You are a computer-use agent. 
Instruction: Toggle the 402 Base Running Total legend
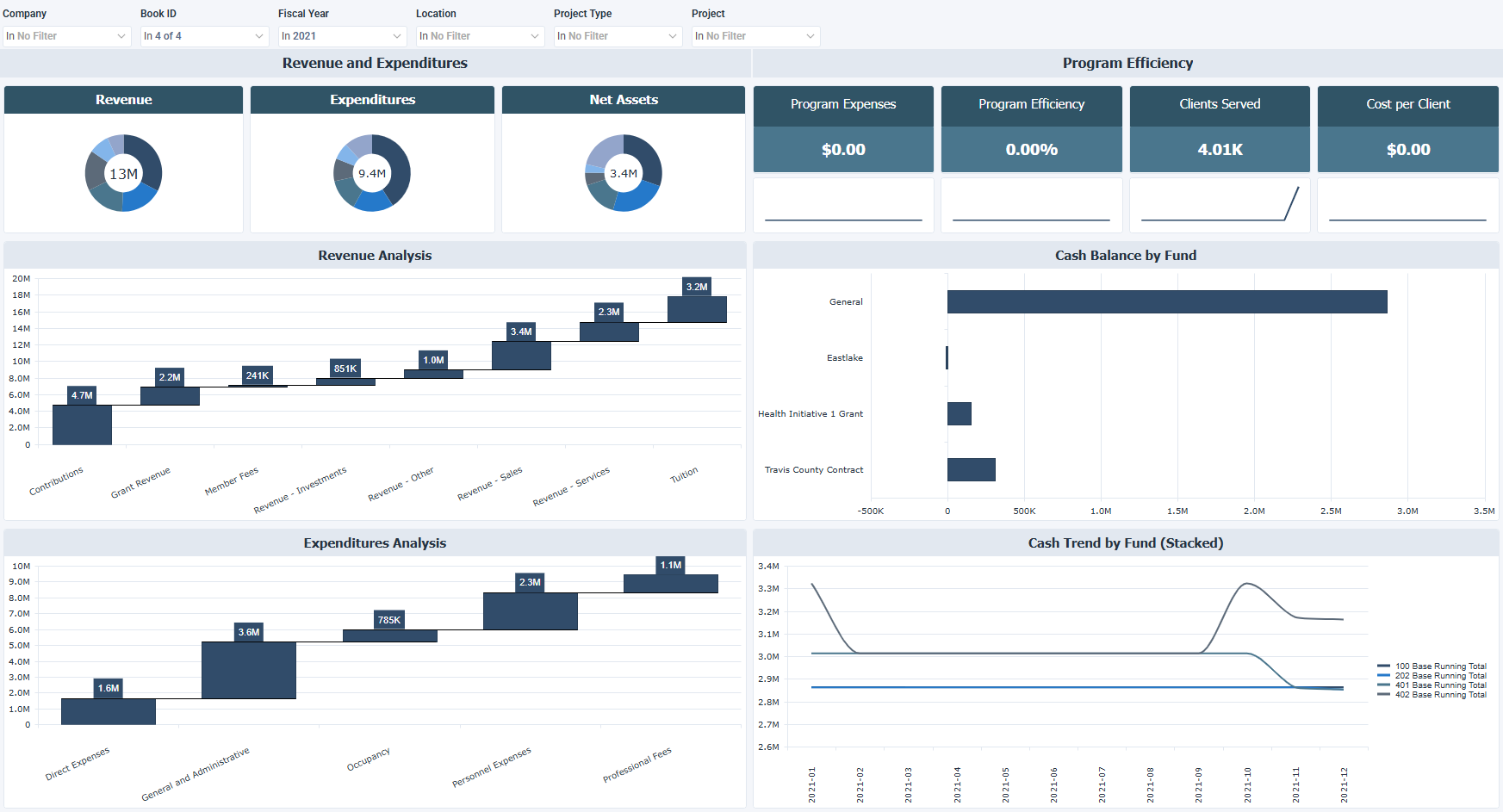[x=1432, y=695]
